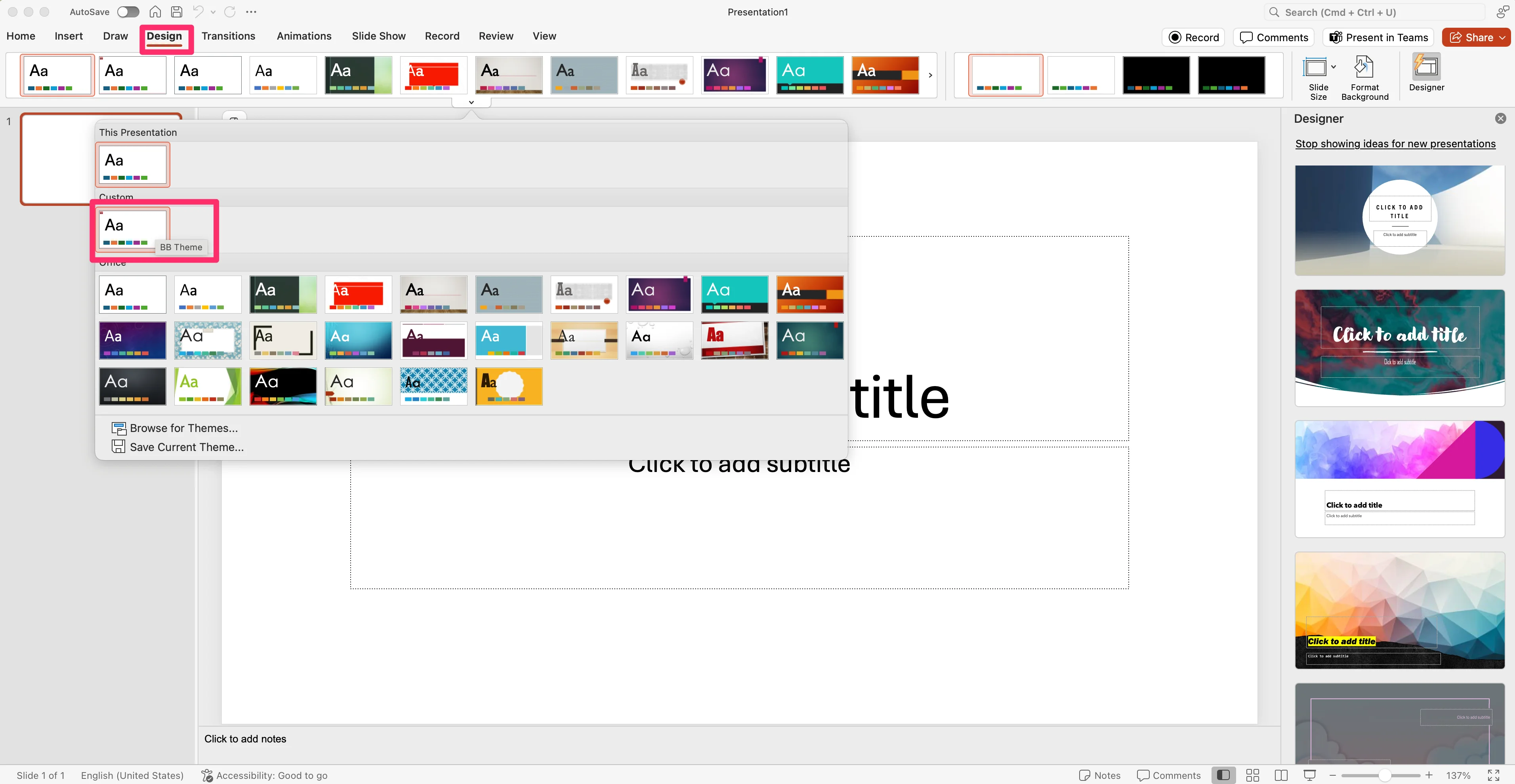Collapse the themes gallery chevron
The width and height of the screenshot is (1515, 784).
(x=471, y=102)
